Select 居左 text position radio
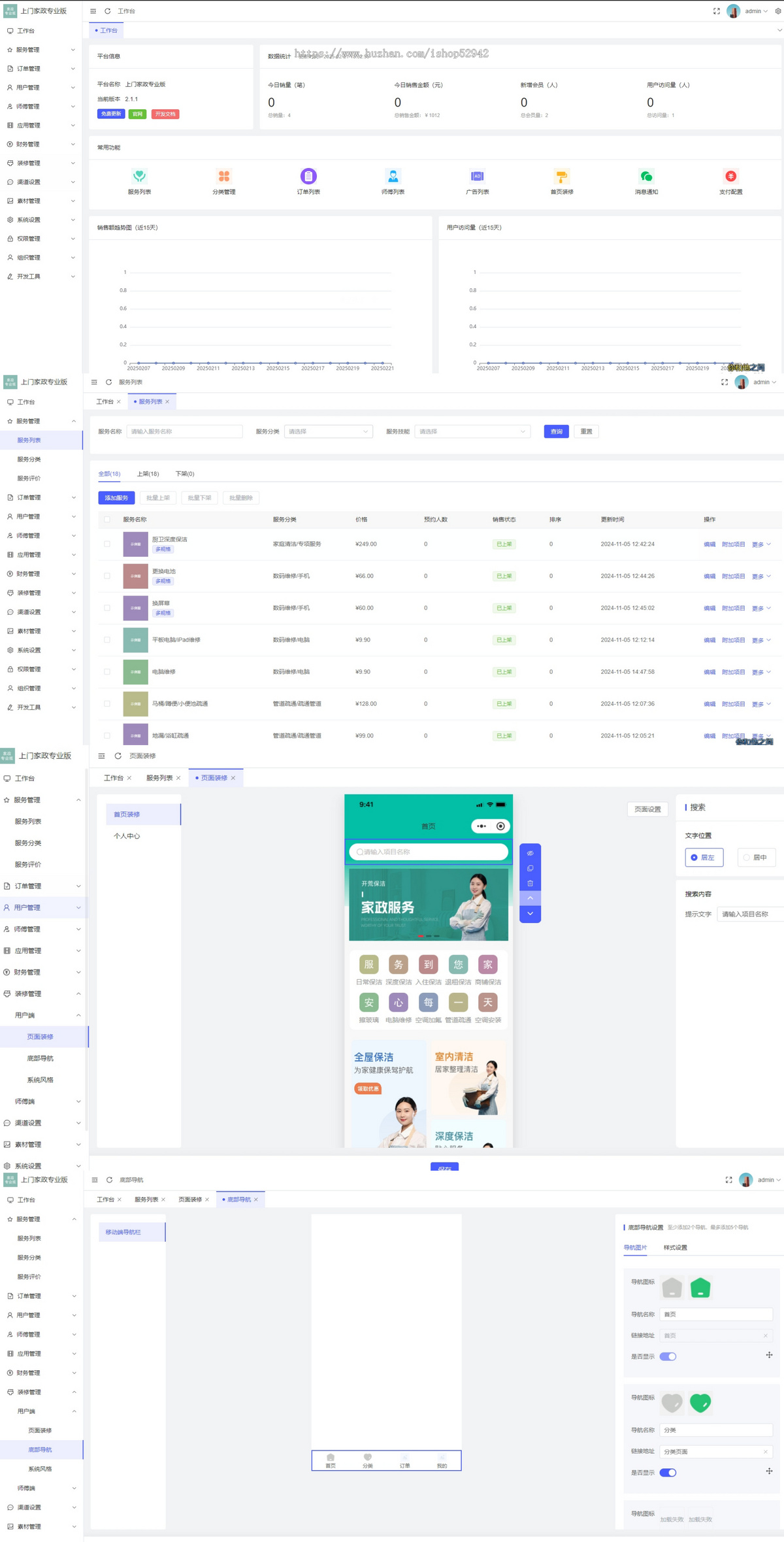This screenshot has width=784, height=1542. [704, 858]
